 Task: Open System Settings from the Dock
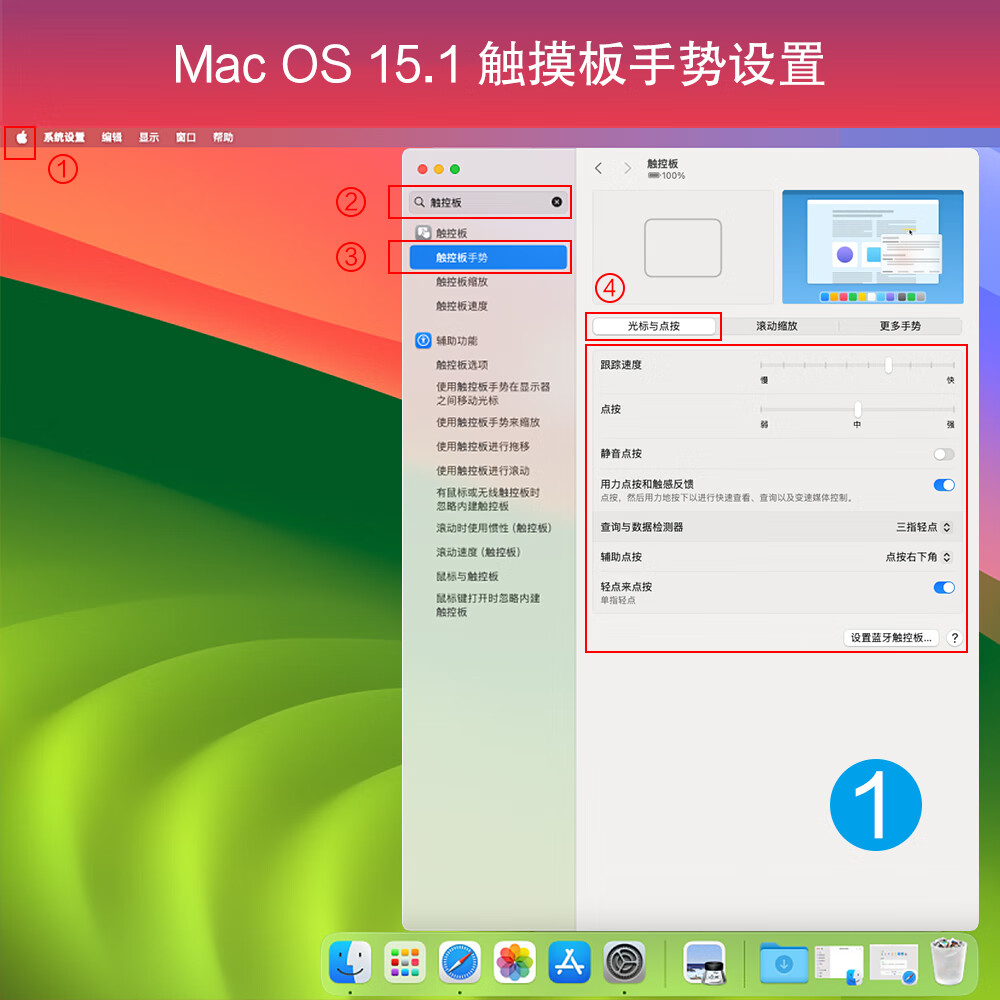point(624,962)
